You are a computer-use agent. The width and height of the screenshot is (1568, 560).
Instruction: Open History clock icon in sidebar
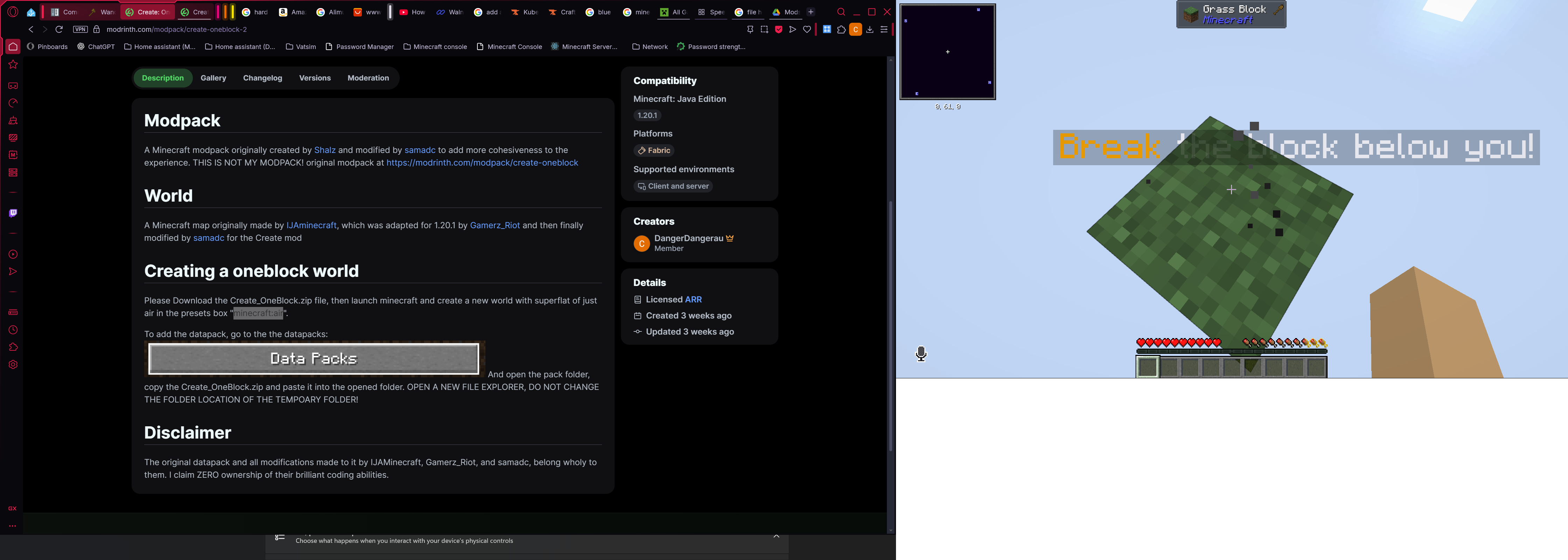(13, 330)
